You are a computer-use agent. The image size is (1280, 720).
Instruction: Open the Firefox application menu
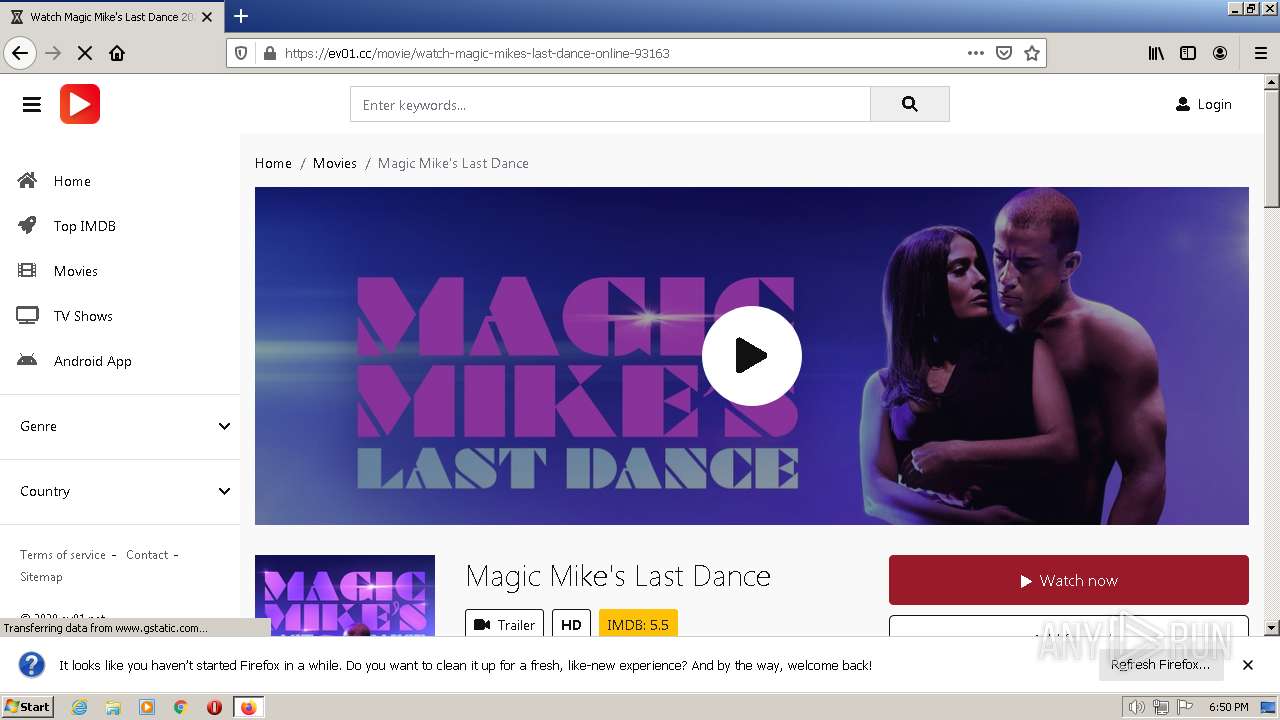pos(1260,53)
